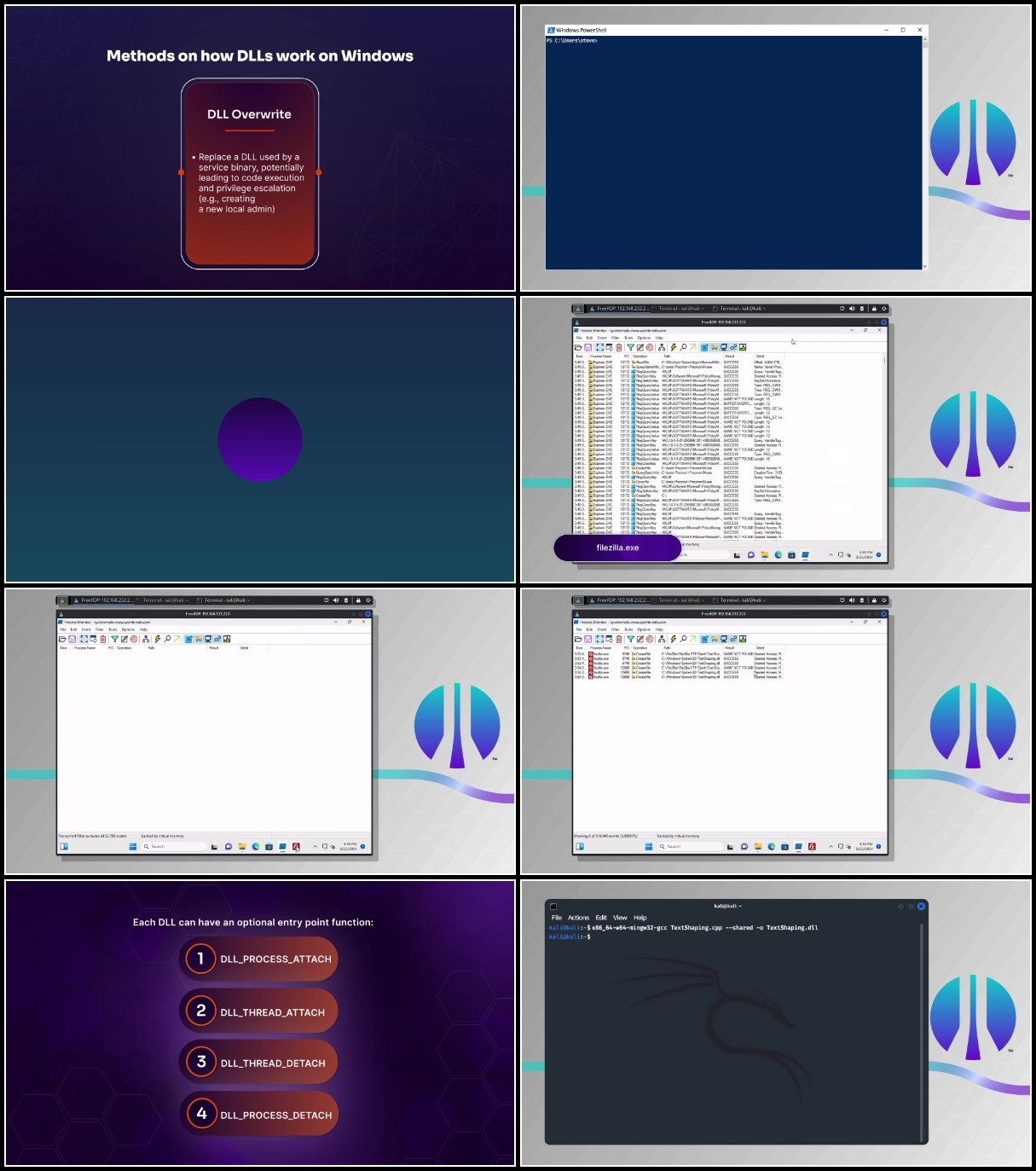Click Highlight icon in filezilla.exe rows Process Monitor
Image resolution: width=1036 pixels, height=1171 pixels.
coord(640,639)
